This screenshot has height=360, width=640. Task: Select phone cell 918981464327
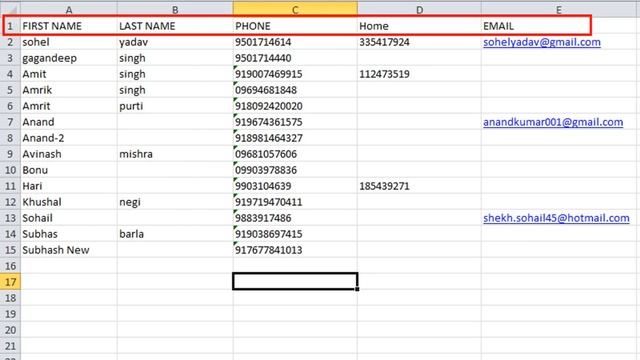click(x=295, y=138)
